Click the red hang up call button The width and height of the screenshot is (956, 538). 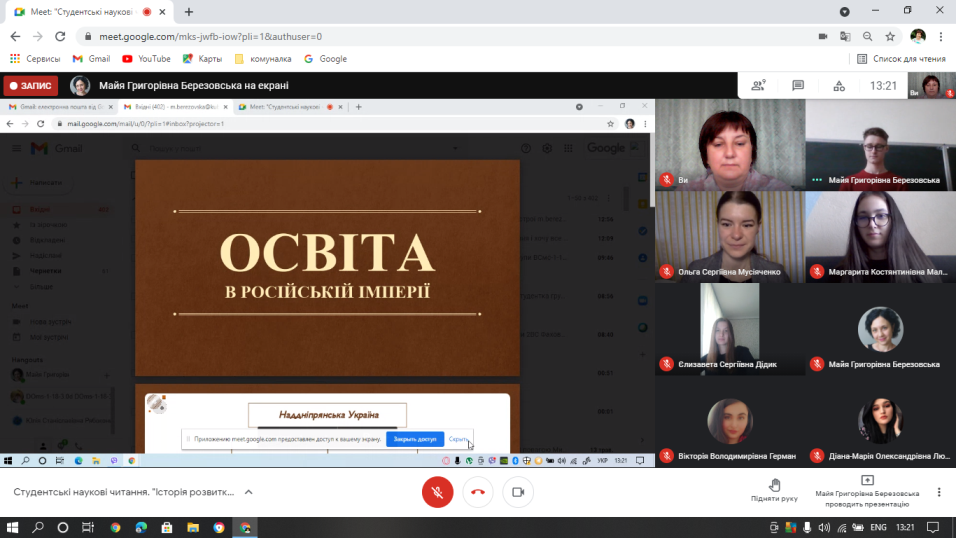(477, 492)
